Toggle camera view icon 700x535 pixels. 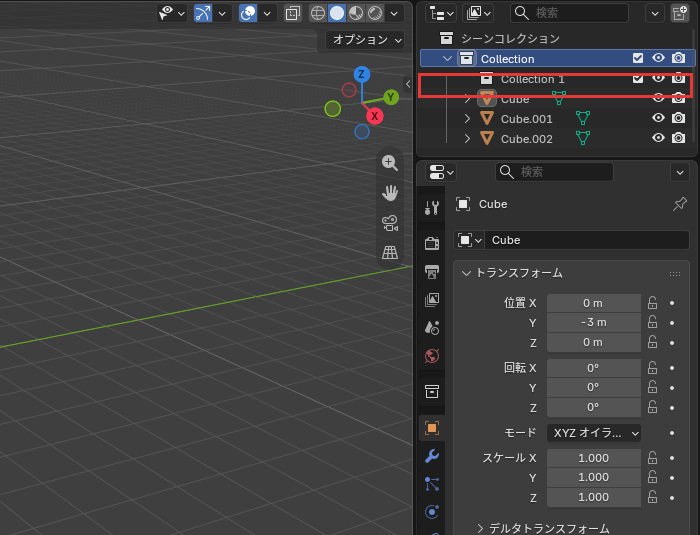pos(390,223)
